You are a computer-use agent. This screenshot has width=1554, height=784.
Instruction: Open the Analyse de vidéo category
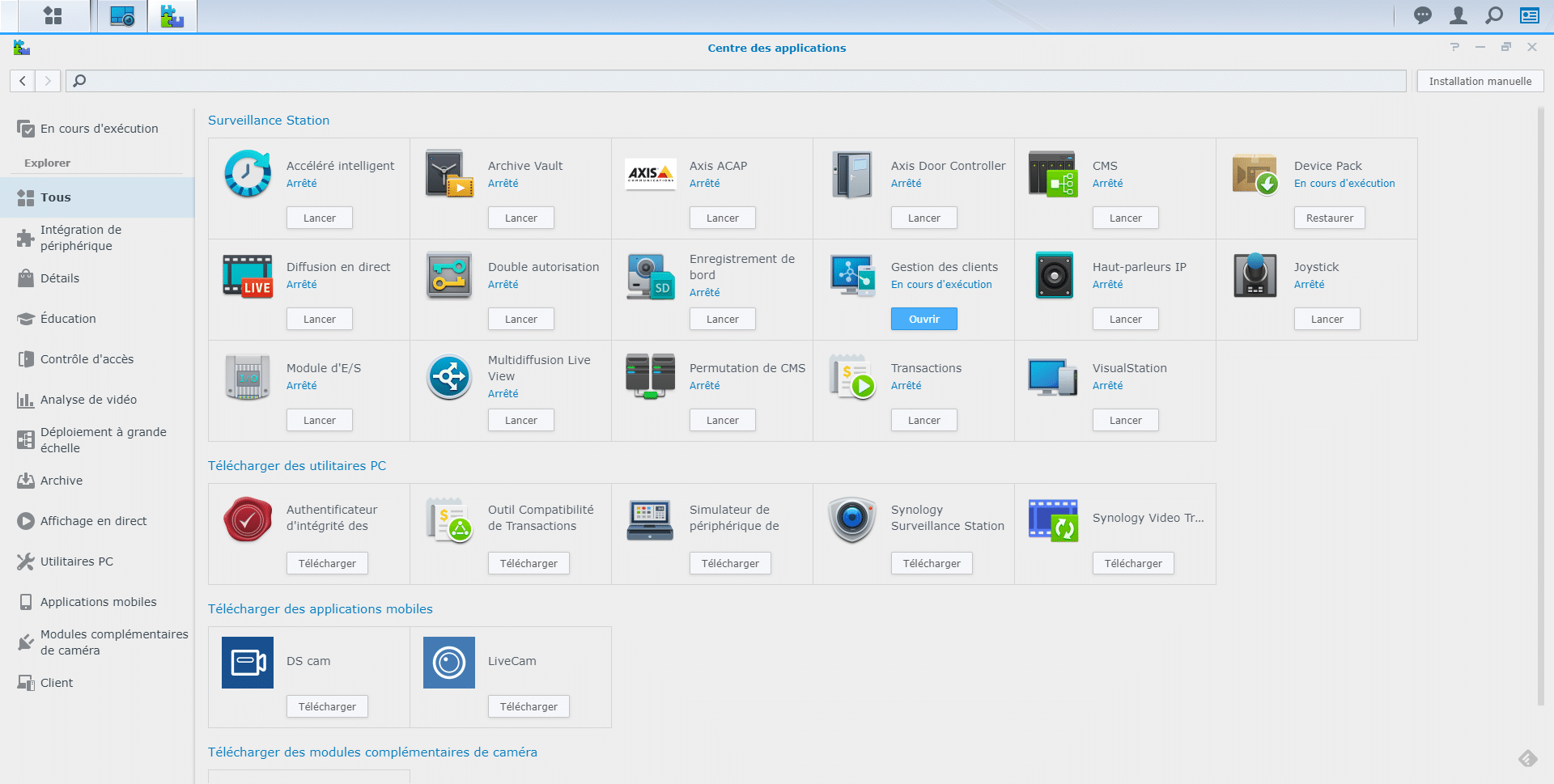click(97, 400)
